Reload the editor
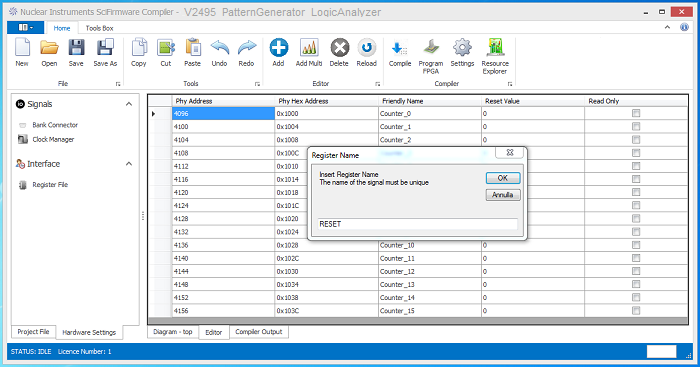Screen dimensions: 700x367 367,53
